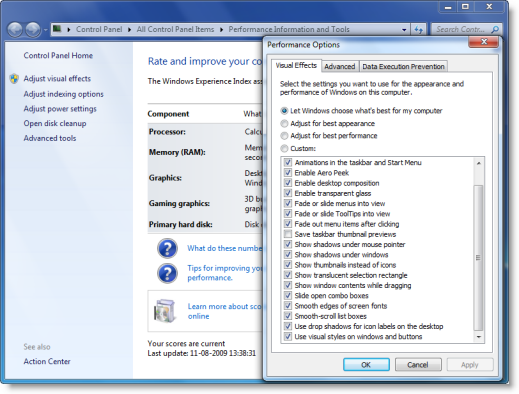Open the address bar history dropdown arrow

click(404, 30)
